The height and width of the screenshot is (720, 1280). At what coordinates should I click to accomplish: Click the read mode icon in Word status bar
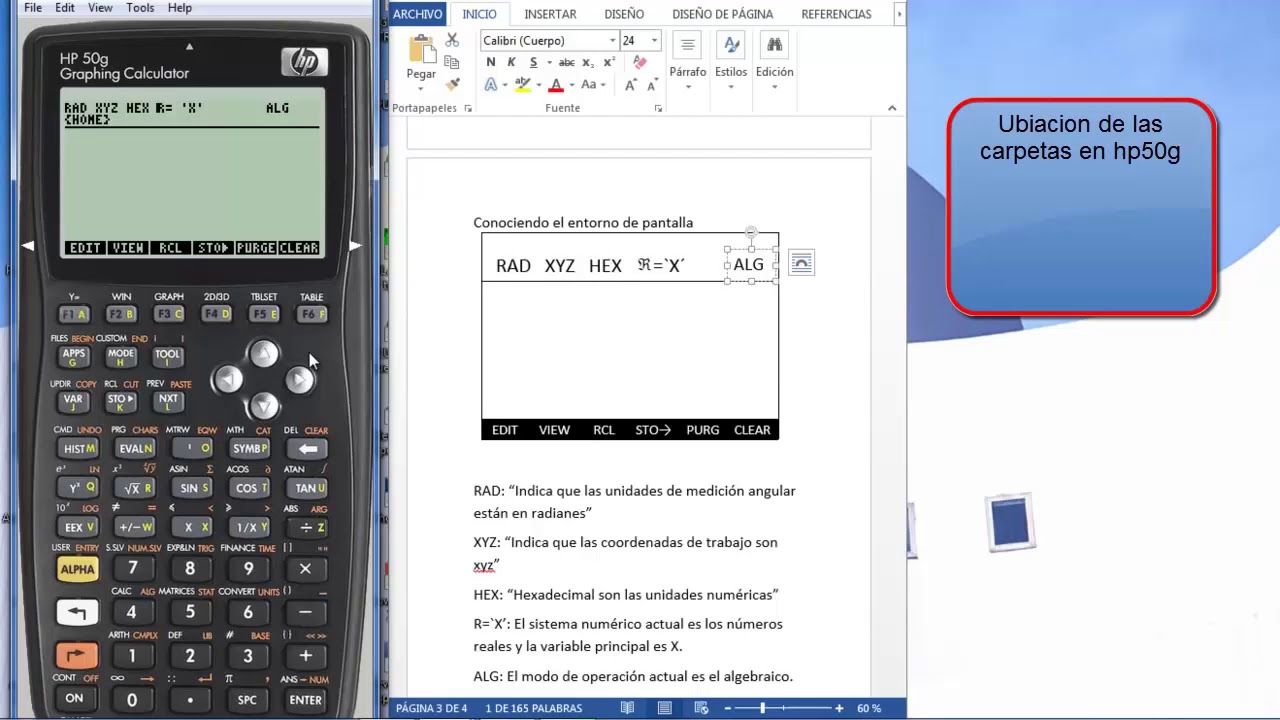pos(627,708)
